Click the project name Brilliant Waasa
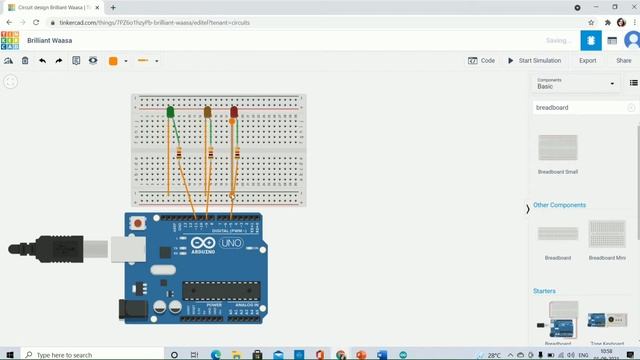 [49, 40]
